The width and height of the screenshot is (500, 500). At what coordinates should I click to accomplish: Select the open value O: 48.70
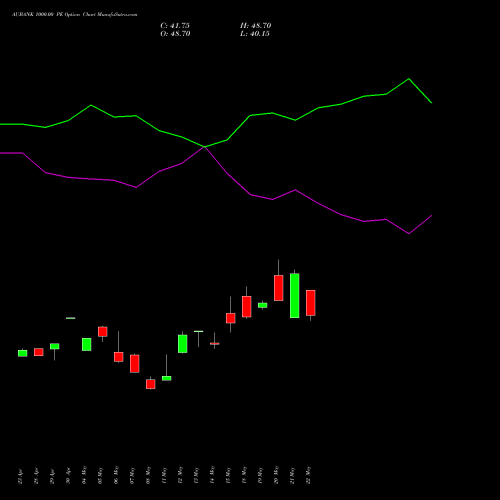pos(175,34)
